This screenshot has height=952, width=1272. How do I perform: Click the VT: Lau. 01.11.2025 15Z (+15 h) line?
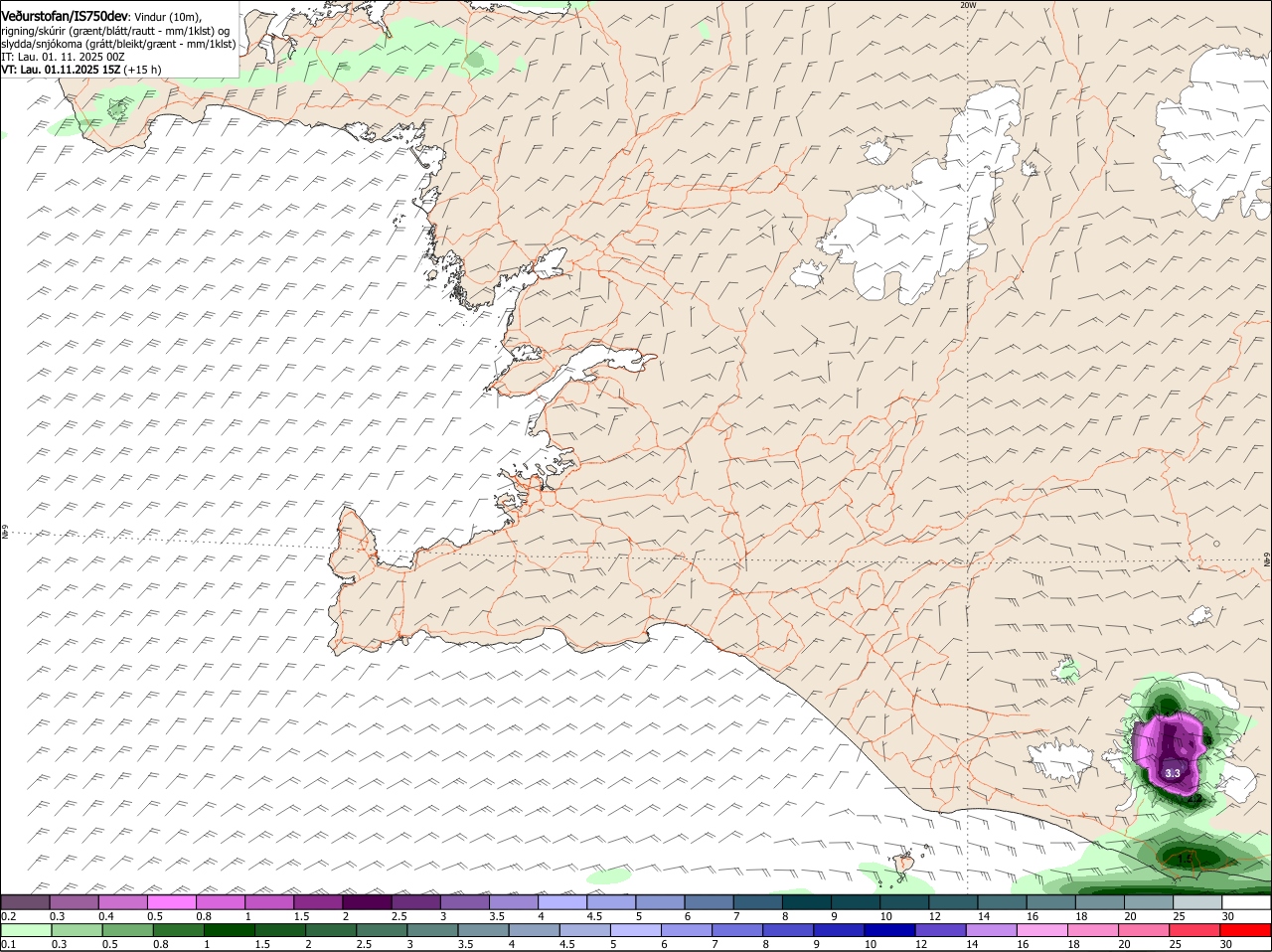coord(81,70)
